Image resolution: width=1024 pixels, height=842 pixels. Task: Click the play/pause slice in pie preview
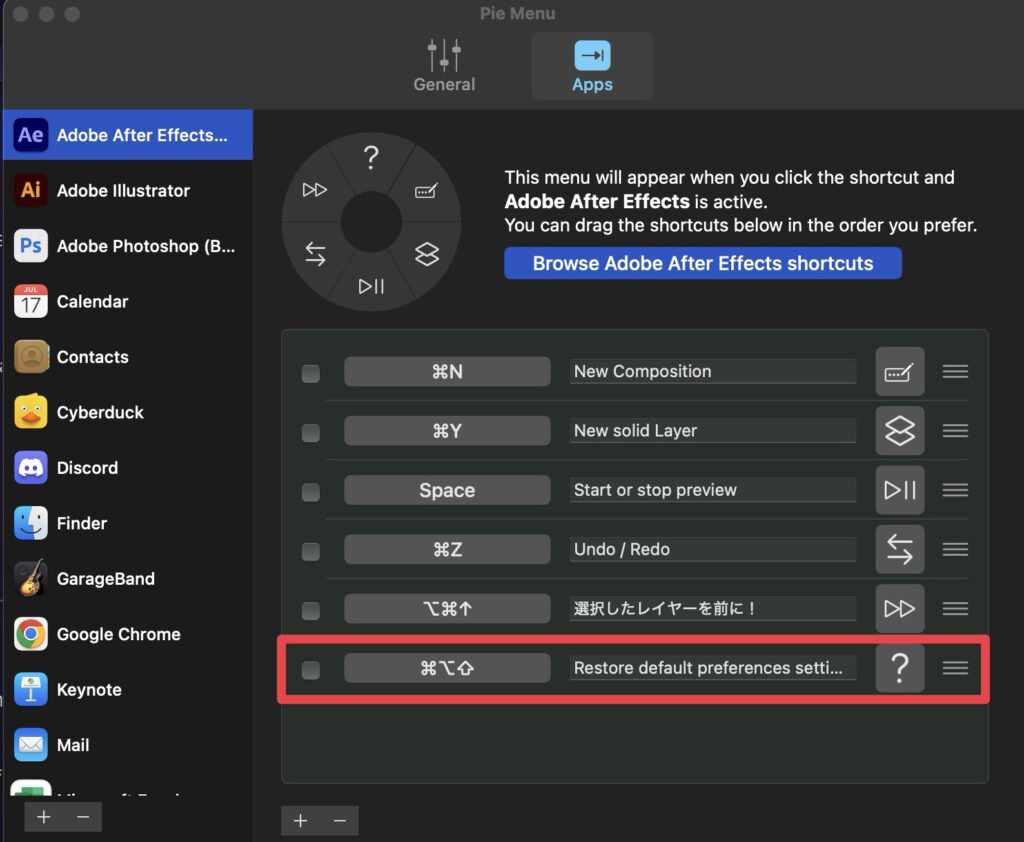click(x=371, y=286)
